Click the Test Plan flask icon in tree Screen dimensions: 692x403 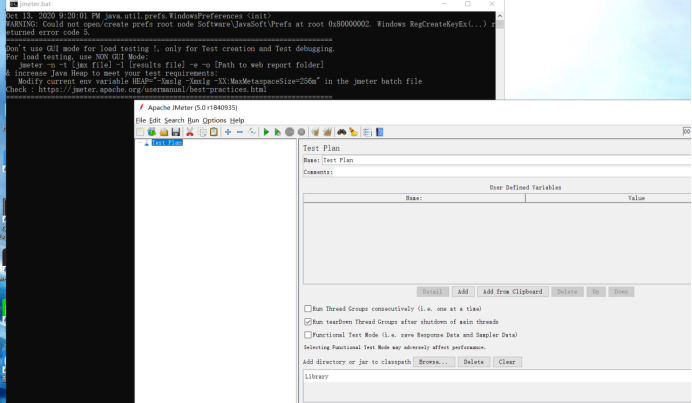click(147, 143)
